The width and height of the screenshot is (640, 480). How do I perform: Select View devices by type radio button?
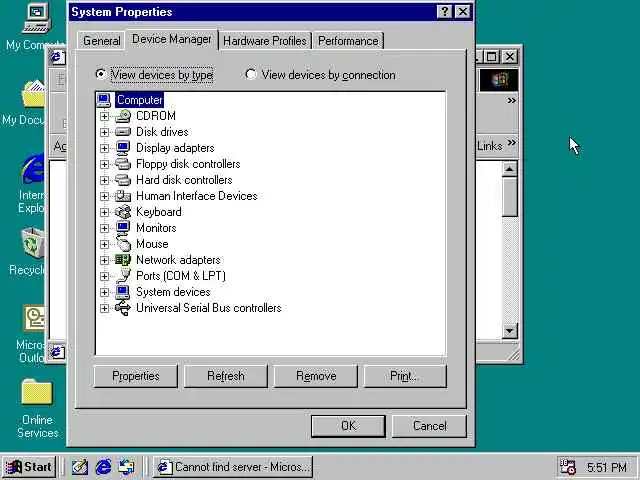(x=100, y=74)
